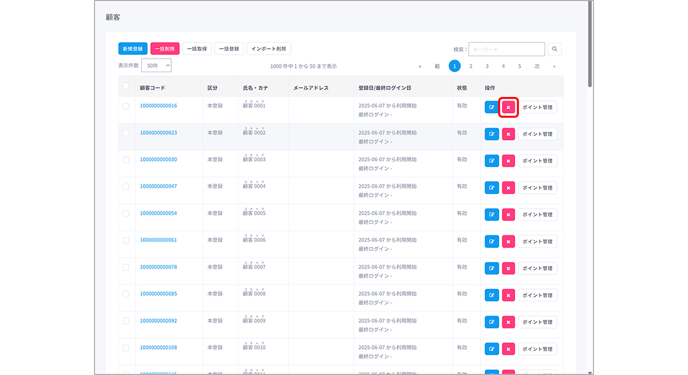Open ポイント管理 for customer 1000000000030
The width and height of the screenshot is (688, 375).
[x=538, y=161]
